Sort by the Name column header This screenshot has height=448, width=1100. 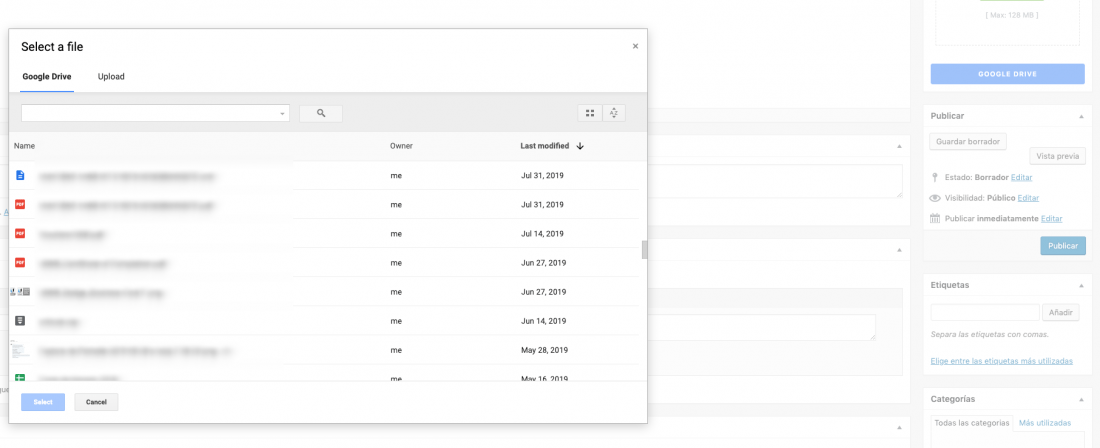25,146
